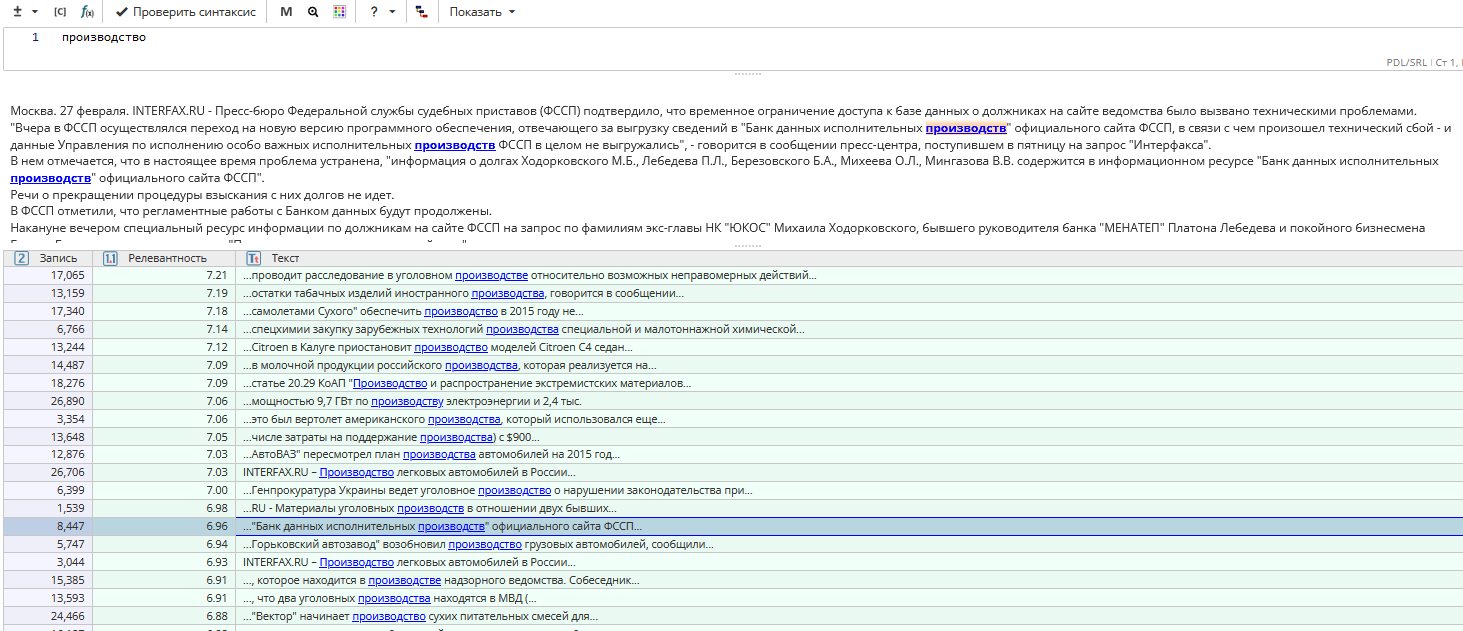Open производство link in 'Вектор начинает' row
The width and height of the screenshot is (1463, 631).
coord(388,616)
